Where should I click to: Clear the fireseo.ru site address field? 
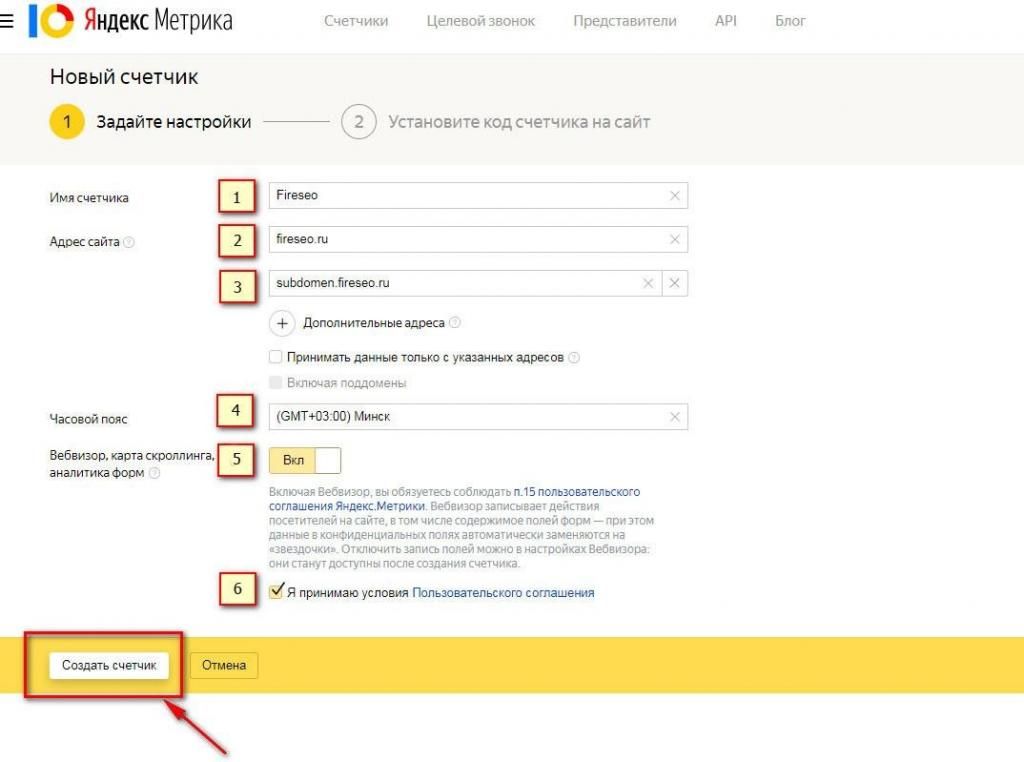point(675,240)
